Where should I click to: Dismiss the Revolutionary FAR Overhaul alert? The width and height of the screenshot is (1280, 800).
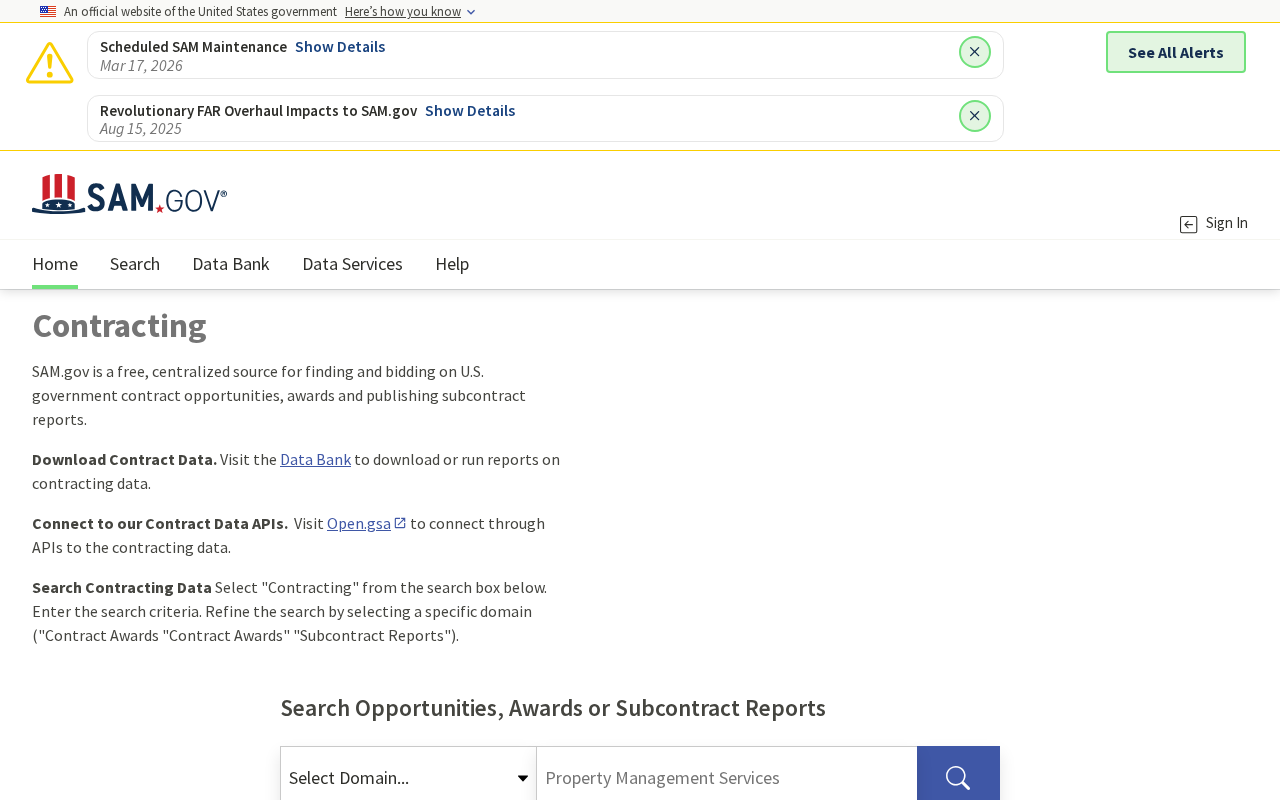coord(974,116)
